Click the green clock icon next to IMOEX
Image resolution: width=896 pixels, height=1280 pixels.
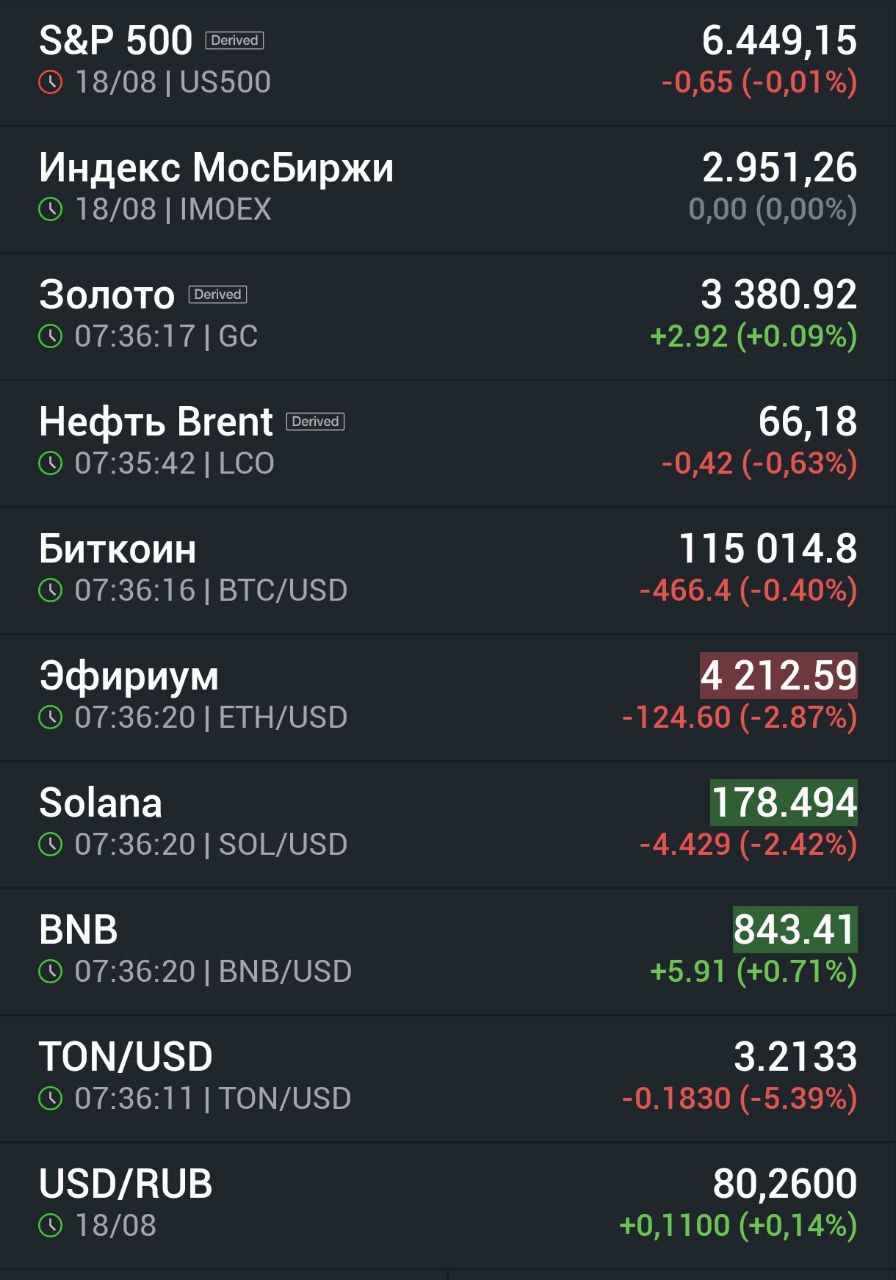tap(50, 209)
